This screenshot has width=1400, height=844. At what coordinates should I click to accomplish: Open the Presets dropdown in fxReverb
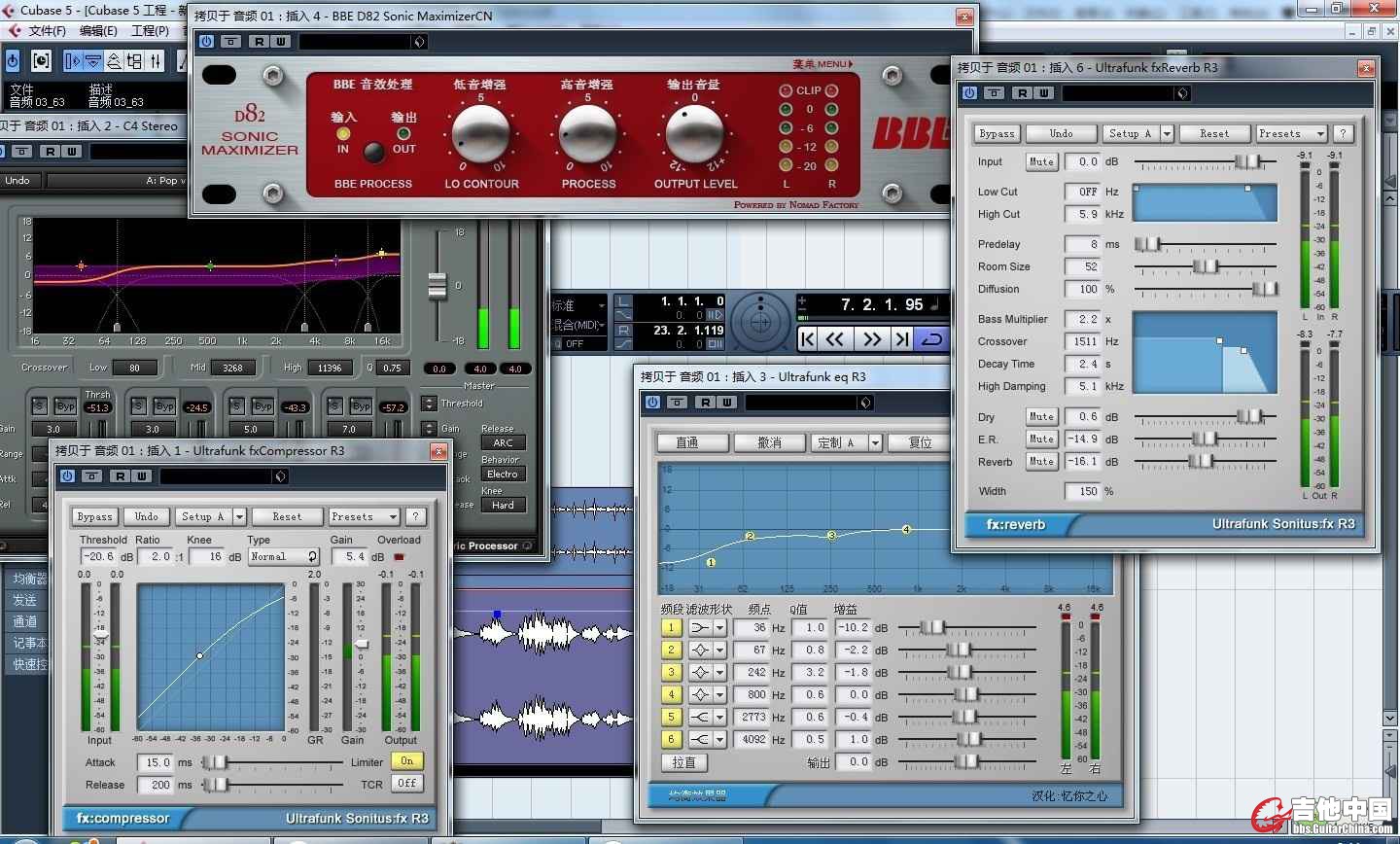click(x=1290, y=133)
